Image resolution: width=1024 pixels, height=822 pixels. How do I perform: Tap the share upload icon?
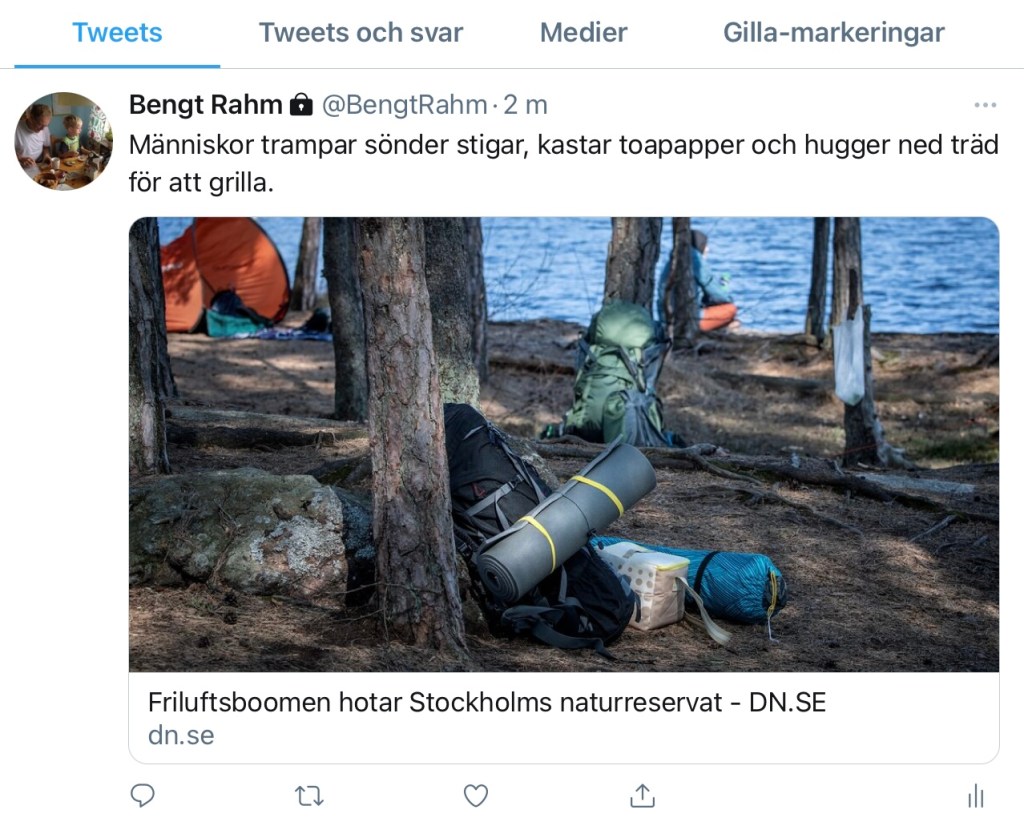642,795
